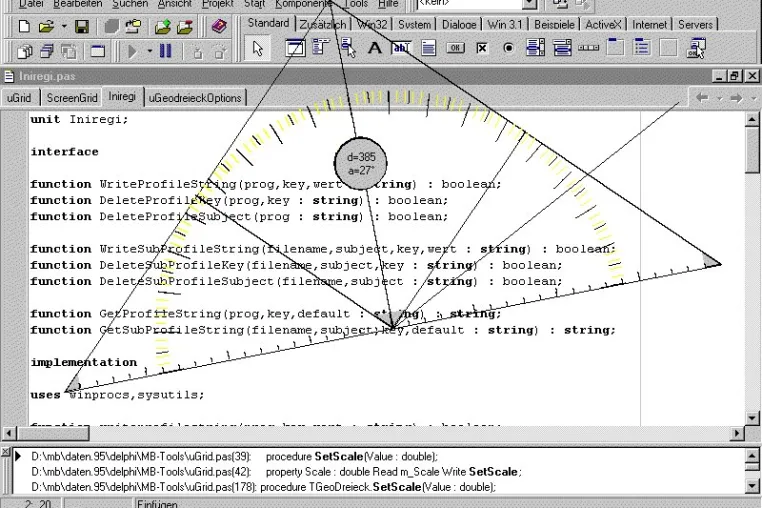Create a new form with the blank-window icon

[x=98, y=51]
